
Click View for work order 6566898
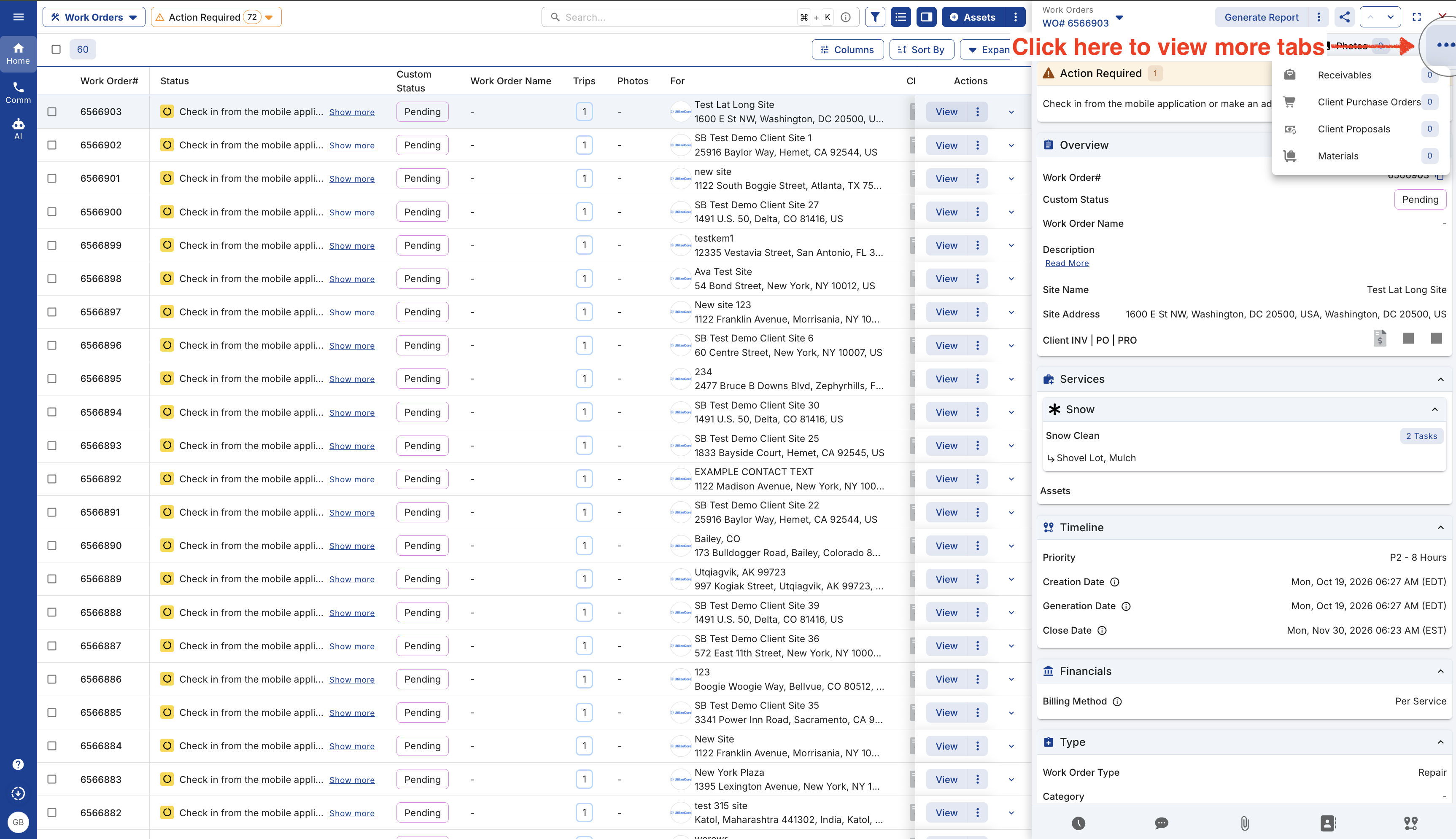click(946, 279)
